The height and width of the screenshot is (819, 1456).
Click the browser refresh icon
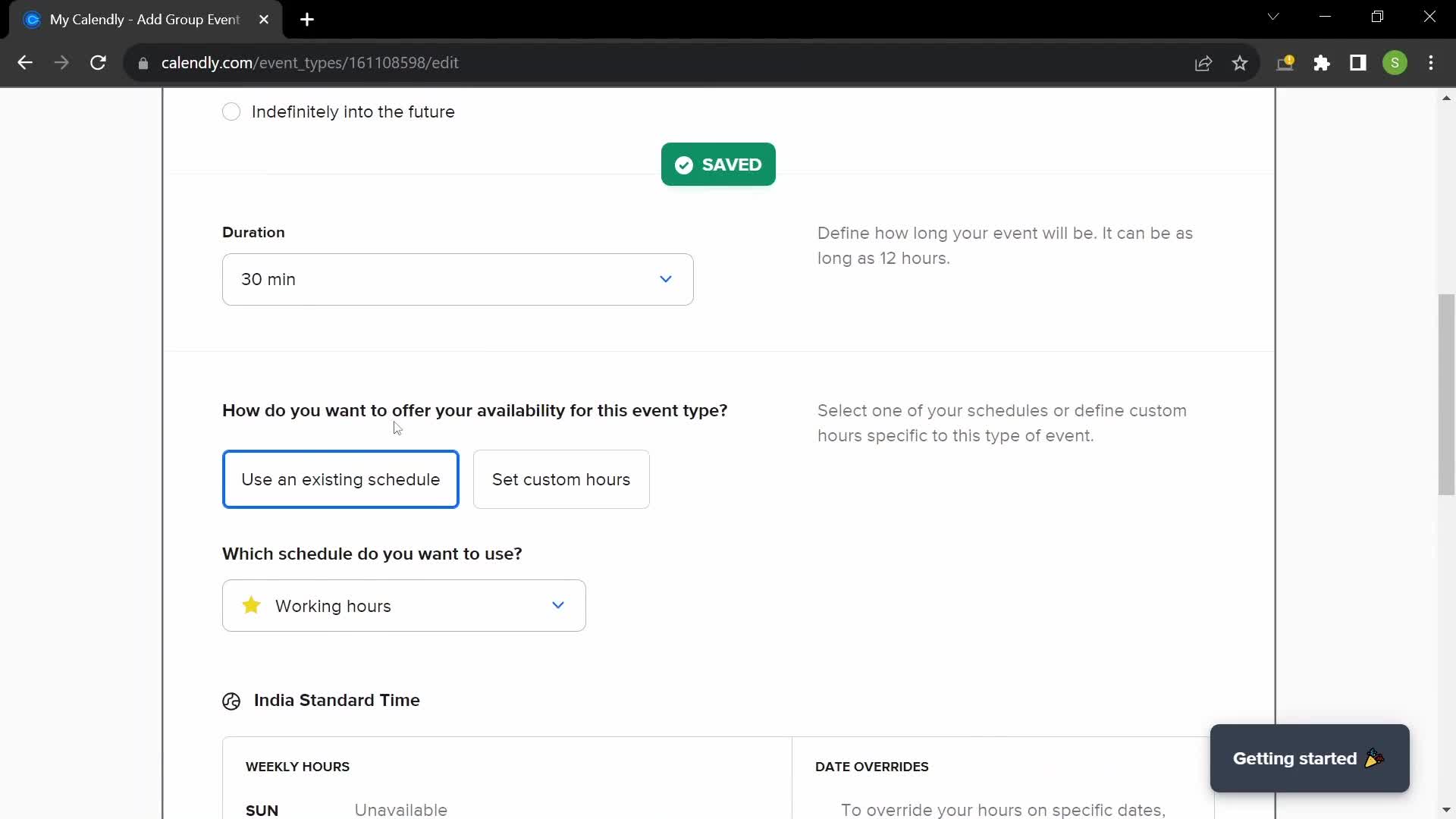99,63
